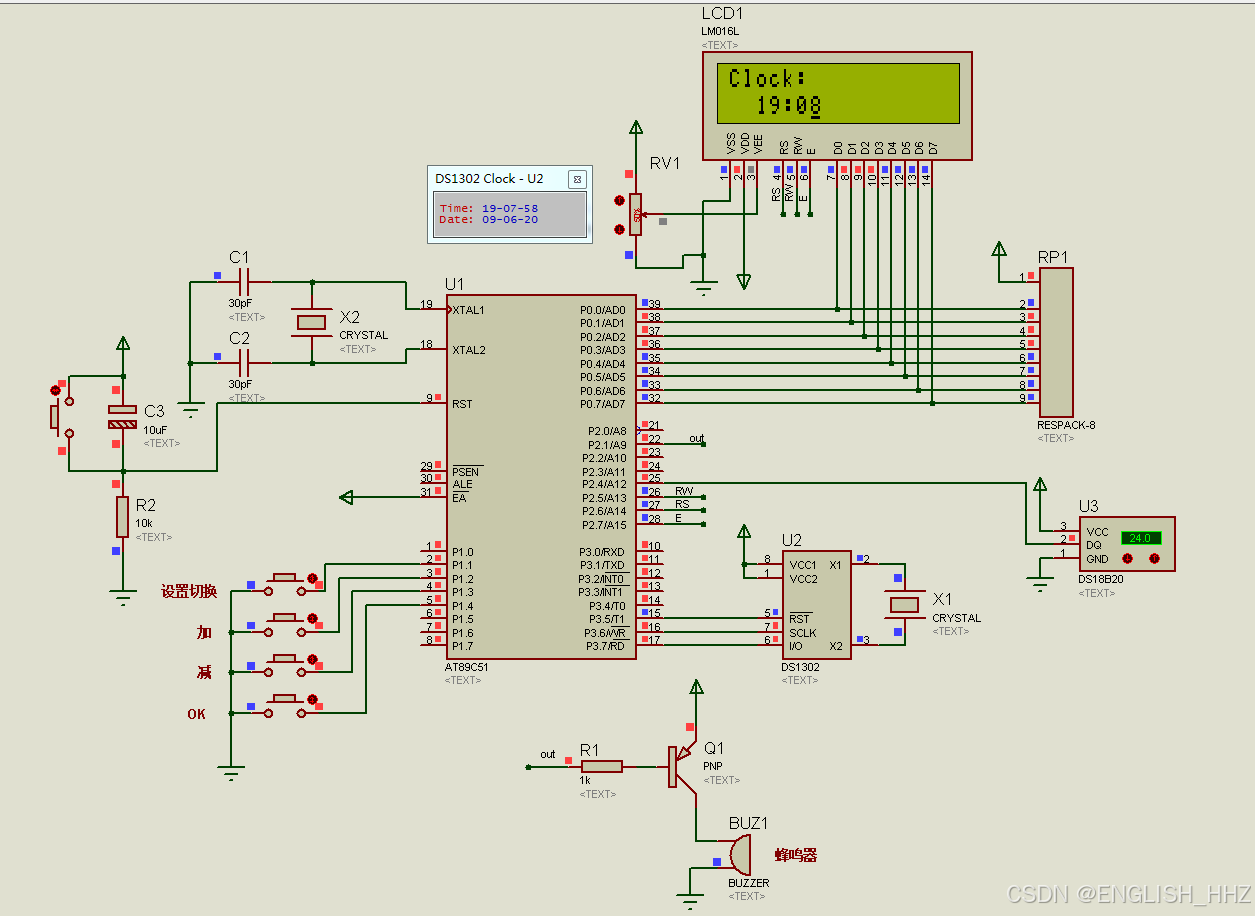
Task: Click the 减 push button switch
Action: click(285, 665)
